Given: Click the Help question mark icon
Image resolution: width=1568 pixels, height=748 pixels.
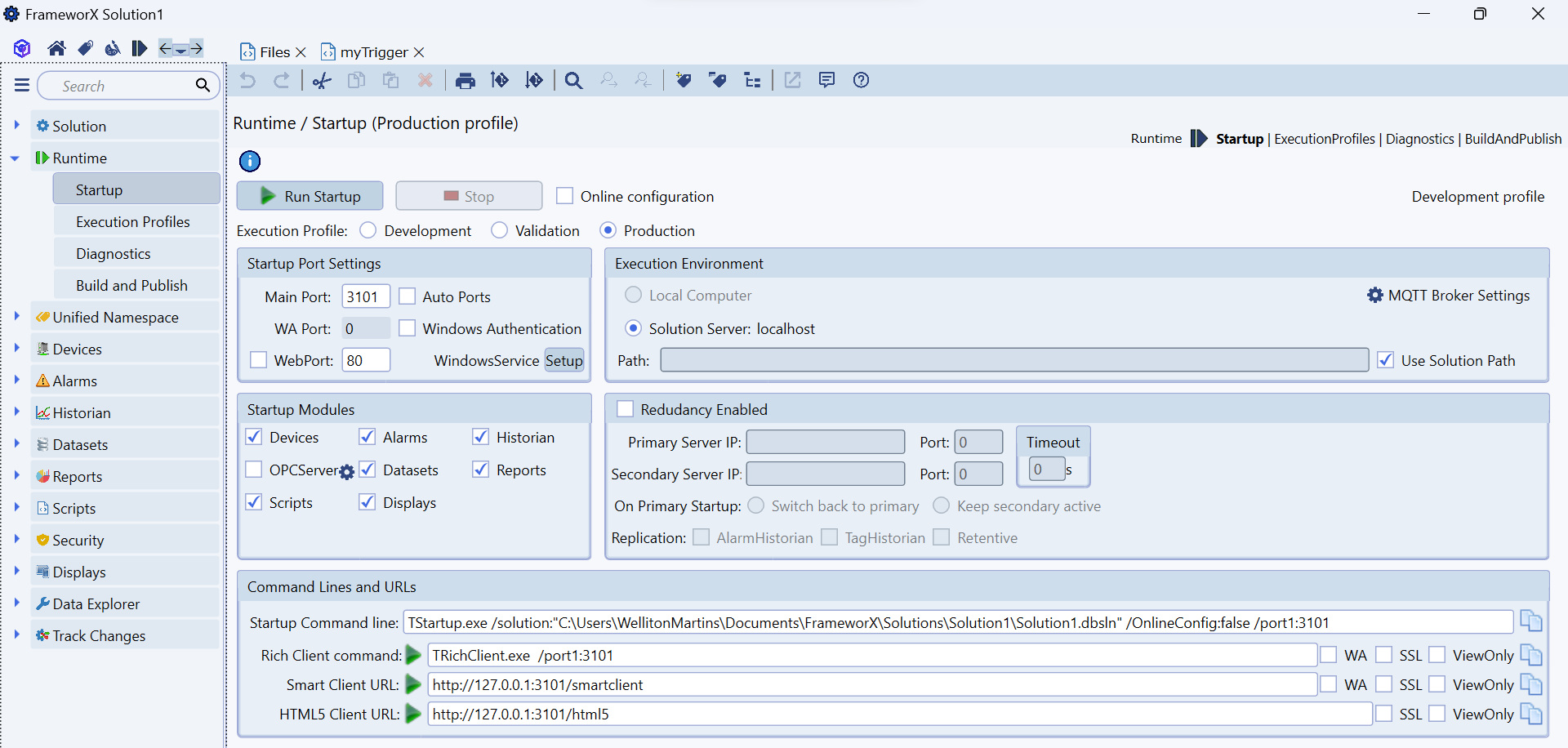Looking at the screenshot, I should [861, 80].
